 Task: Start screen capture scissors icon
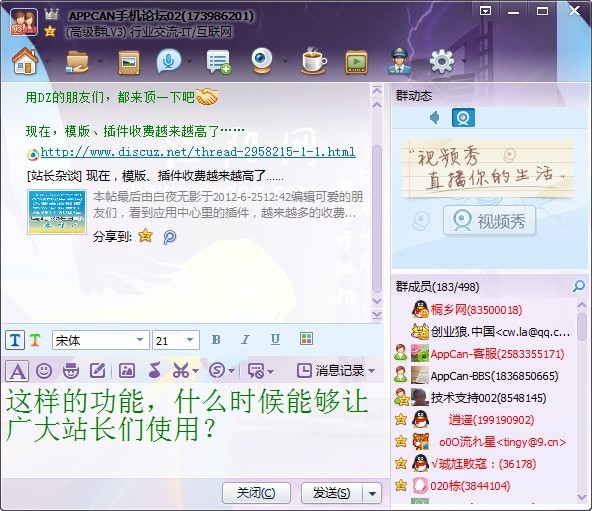(181, 371)
